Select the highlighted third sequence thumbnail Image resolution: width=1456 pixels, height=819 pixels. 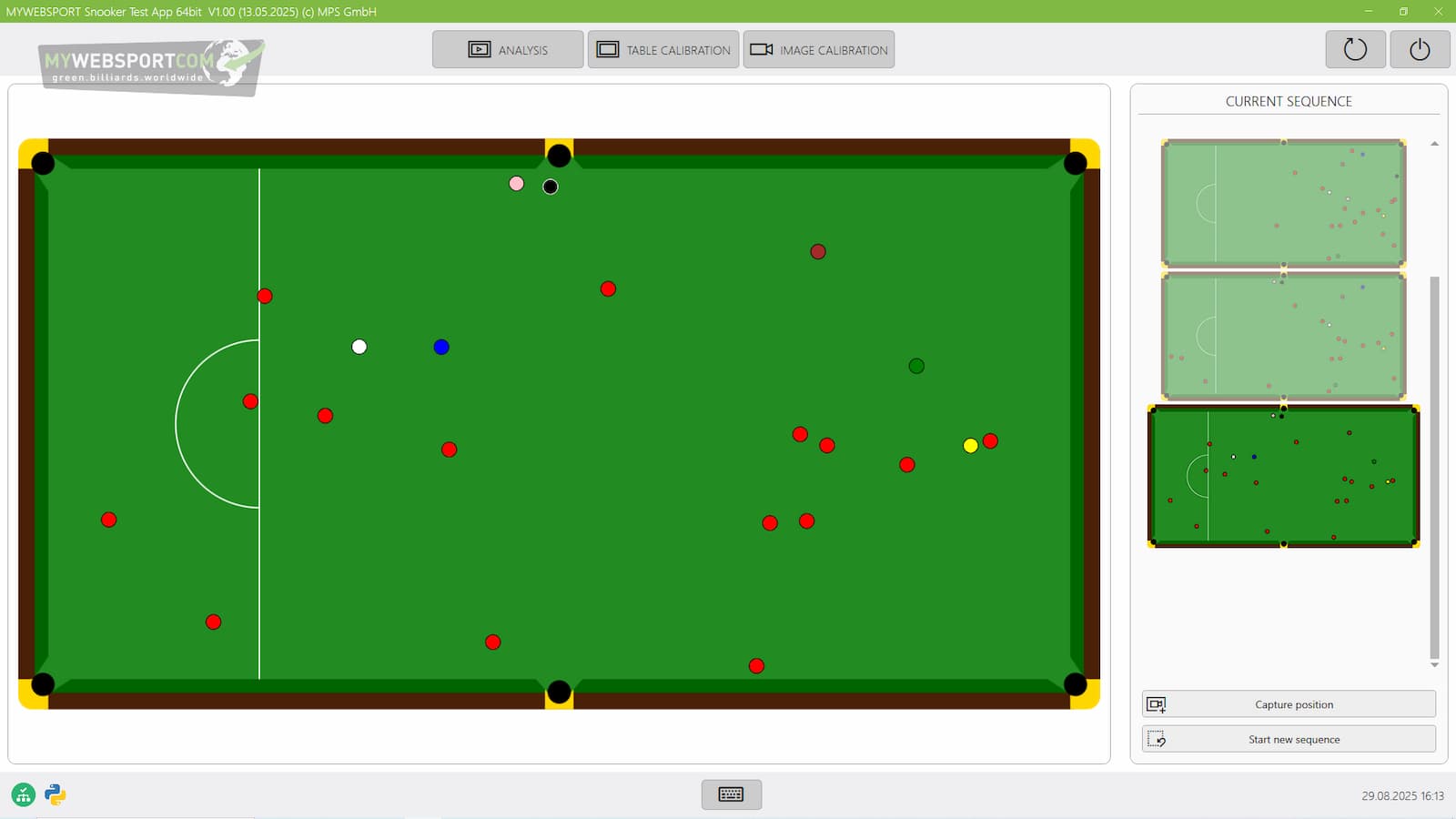(1283, 476)
